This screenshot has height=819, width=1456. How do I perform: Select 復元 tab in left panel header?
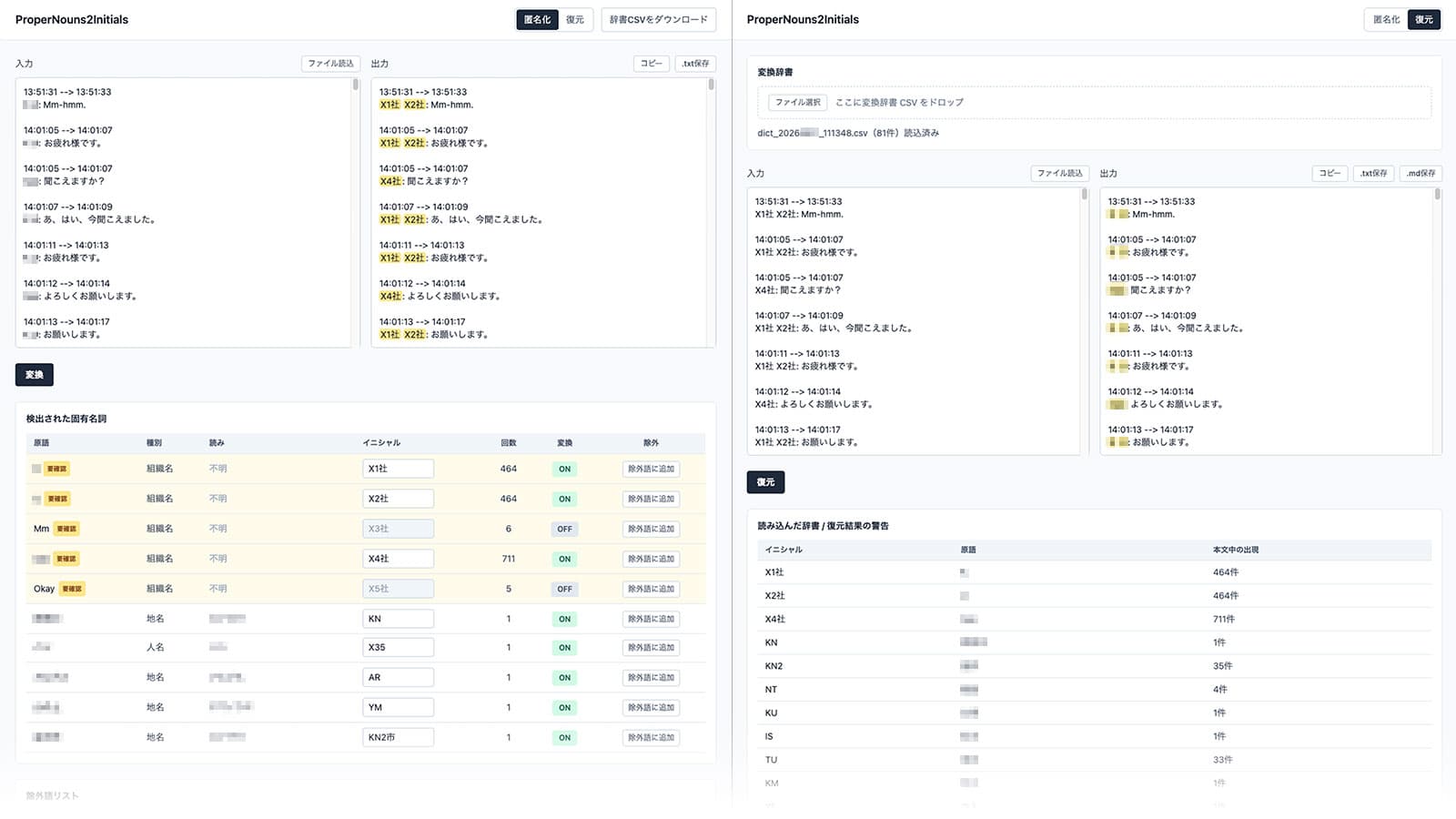pyautogui.click(x=575, y=19)
